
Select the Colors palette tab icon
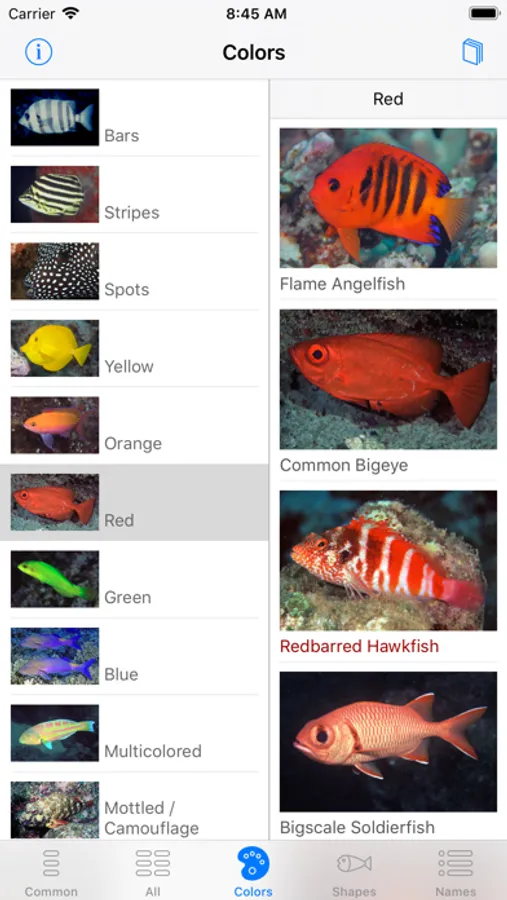[x=253, y=864]
